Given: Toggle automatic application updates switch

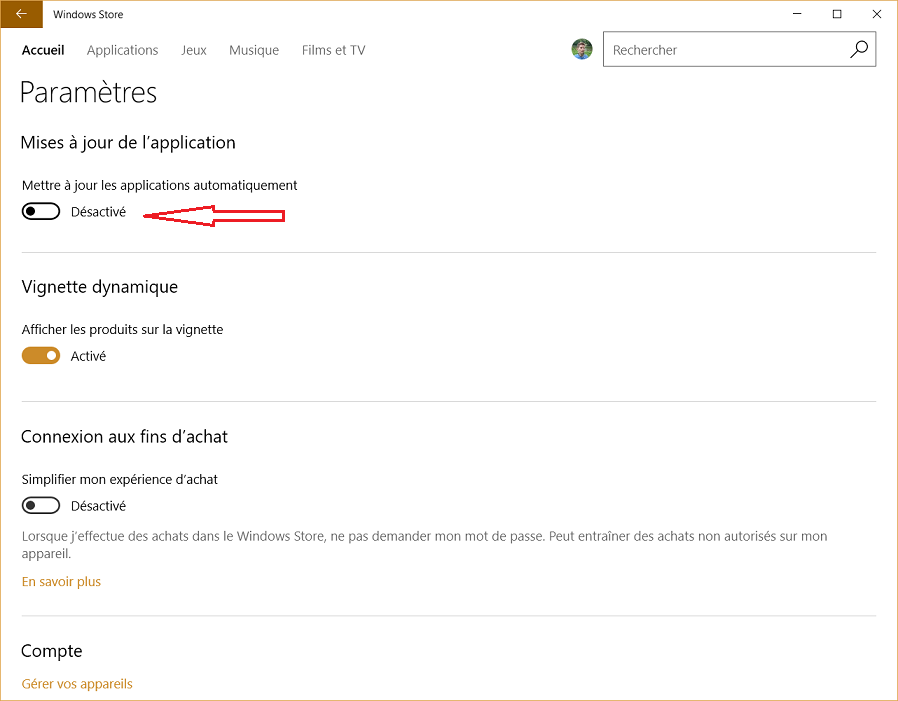Looking at the screenshot, I should click(x=41, y=211).
